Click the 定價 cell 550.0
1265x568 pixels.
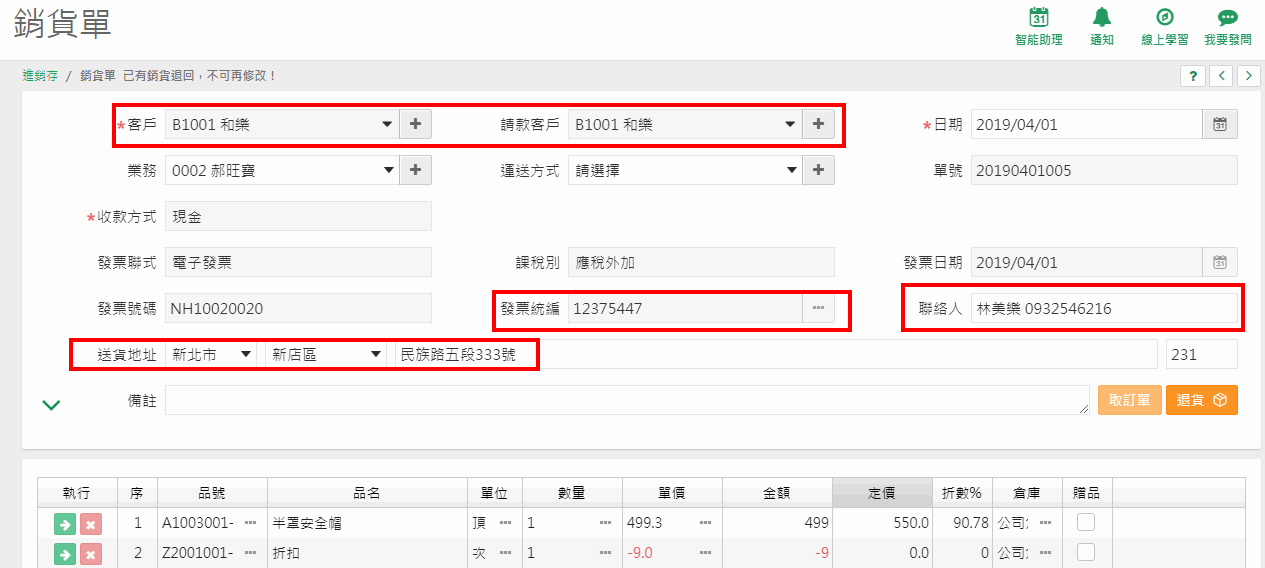(882, 523)
